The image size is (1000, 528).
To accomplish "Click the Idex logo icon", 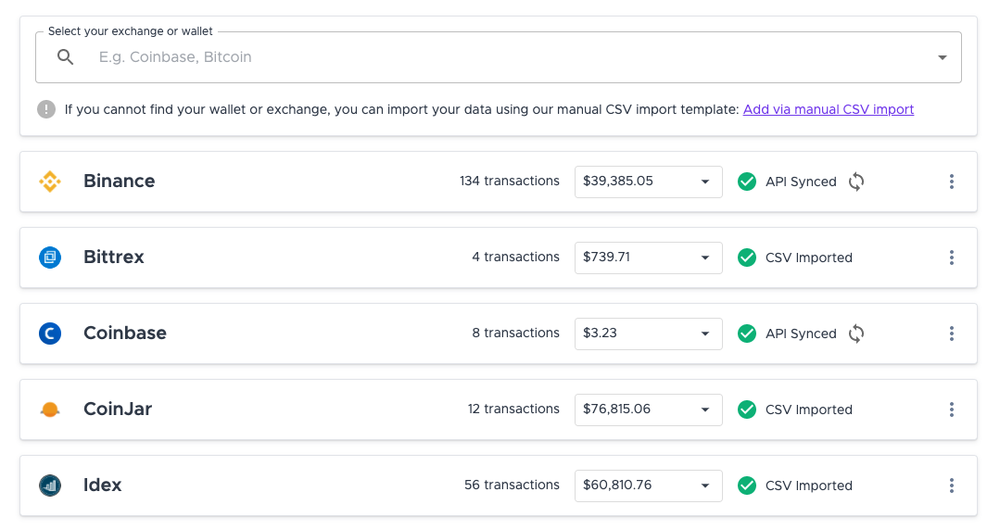I will pos(50,485).
